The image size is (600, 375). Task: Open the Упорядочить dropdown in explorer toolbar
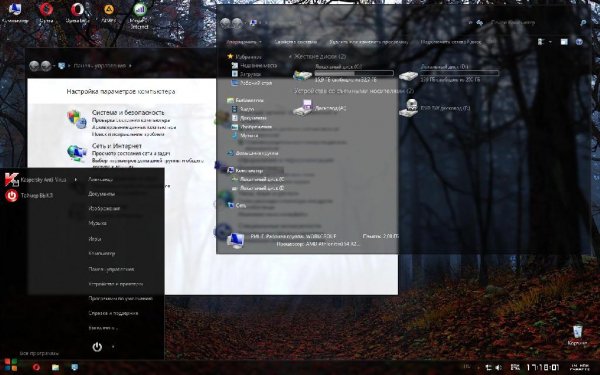click(x=244, y=42)
